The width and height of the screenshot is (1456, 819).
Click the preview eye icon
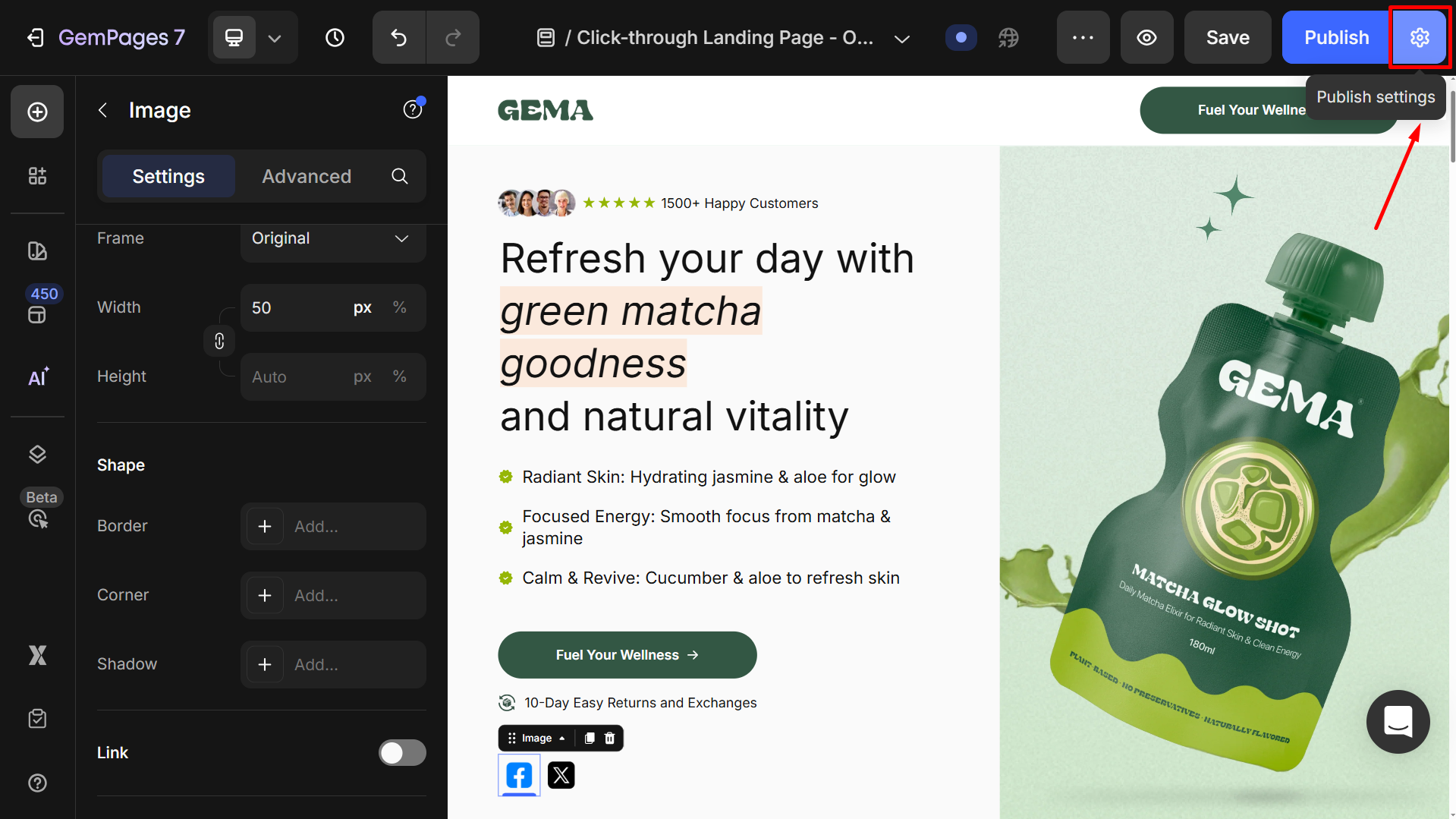[x=1146, y=37]
